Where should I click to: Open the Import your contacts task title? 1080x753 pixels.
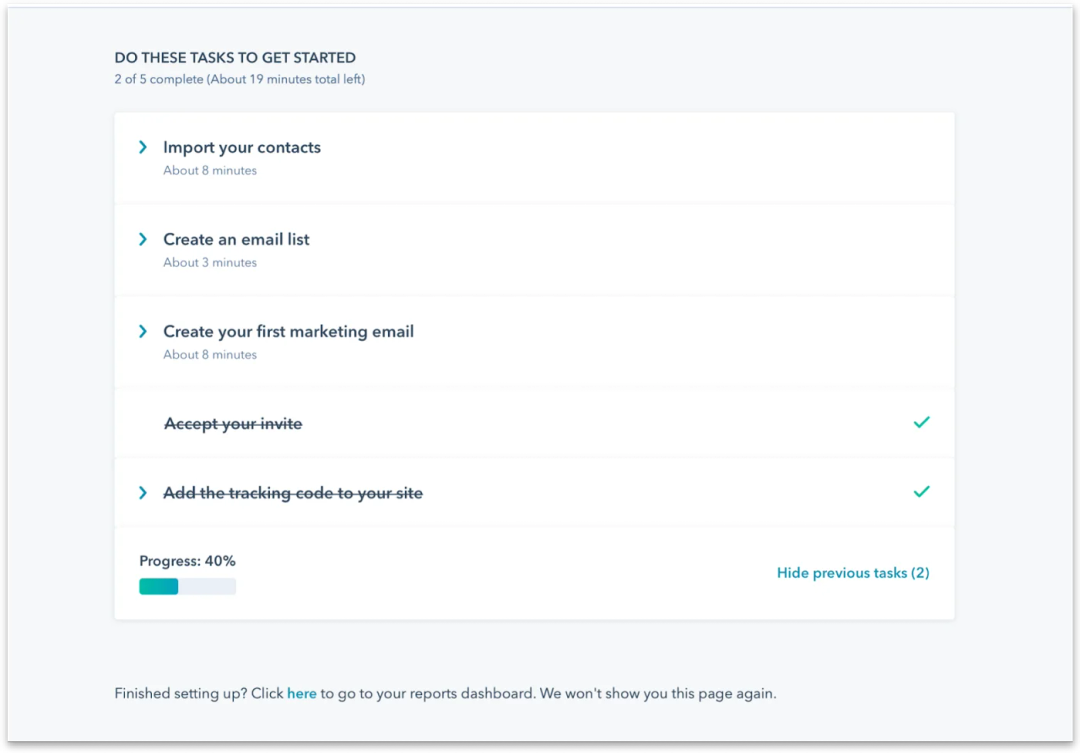242,147
